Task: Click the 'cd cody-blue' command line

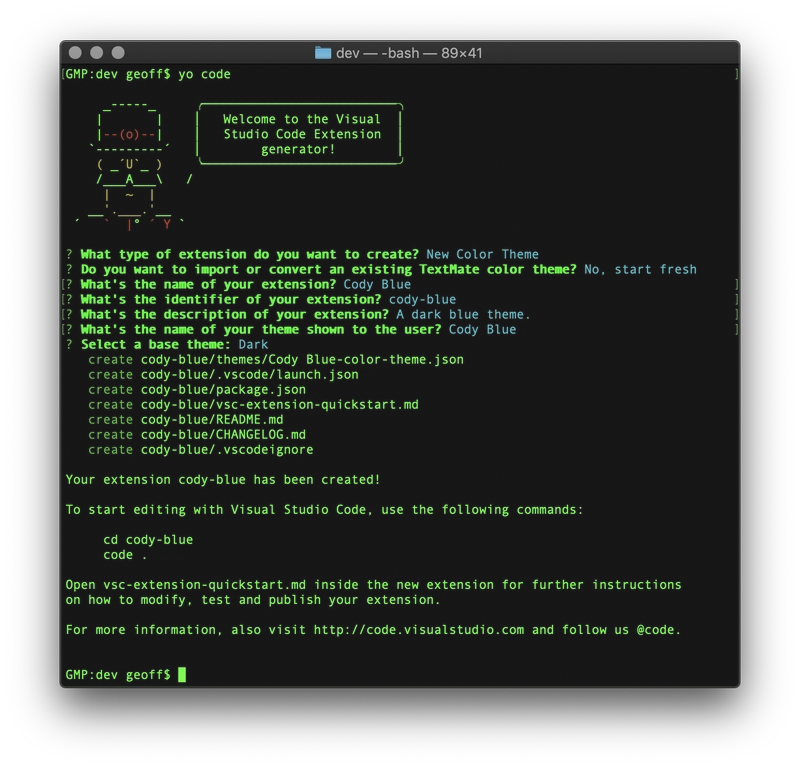Action: click(148, 540)
